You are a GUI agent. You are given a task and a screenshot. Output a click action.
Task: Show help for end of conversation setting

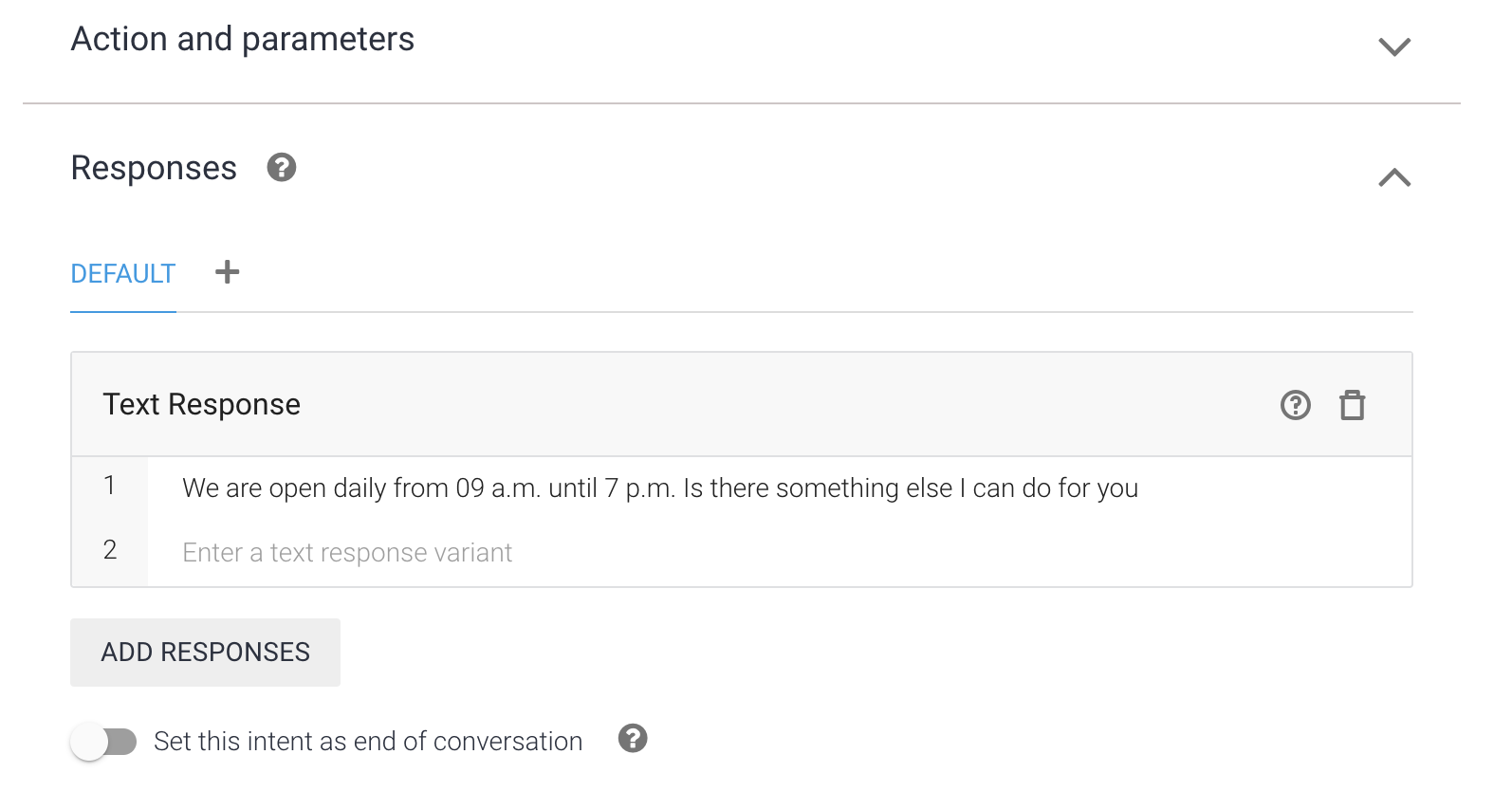tap(633, 739)
